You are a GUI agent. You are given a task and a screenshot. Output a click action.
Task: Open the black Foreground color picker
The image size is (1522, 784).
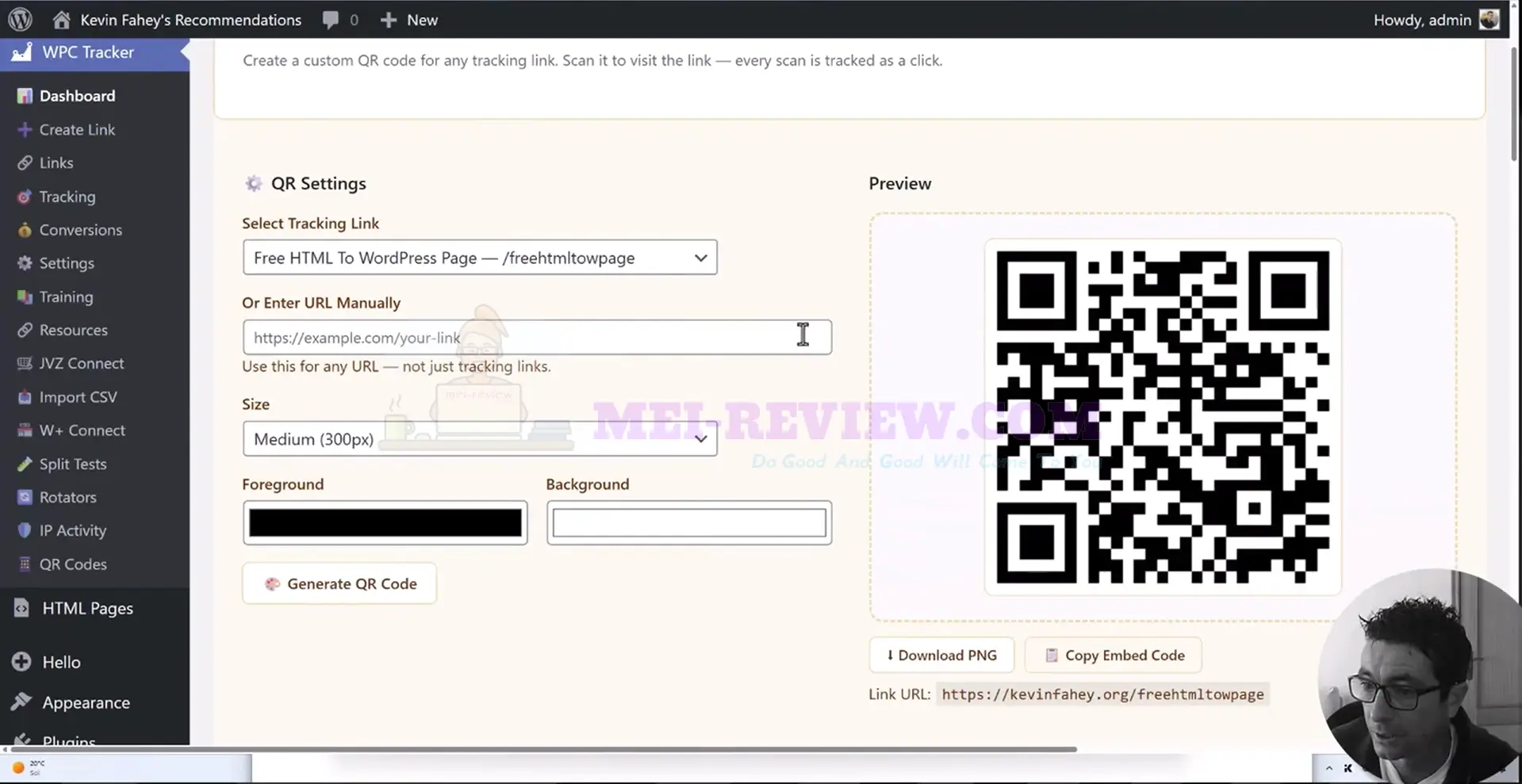click(385, 523)
